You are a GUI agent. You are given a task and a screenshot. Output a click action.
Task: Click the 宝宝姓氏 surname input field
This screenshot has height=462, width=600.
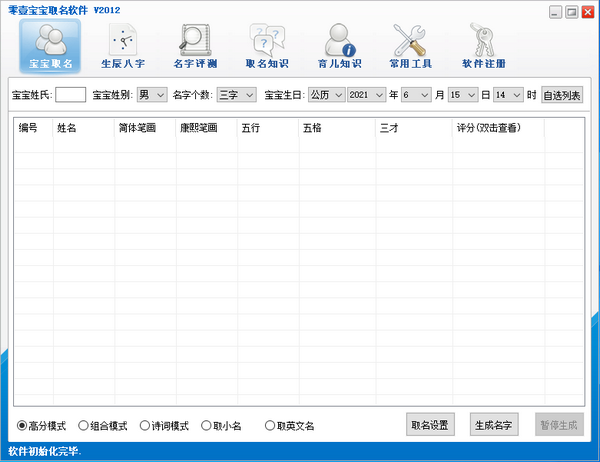click(70, 95)
